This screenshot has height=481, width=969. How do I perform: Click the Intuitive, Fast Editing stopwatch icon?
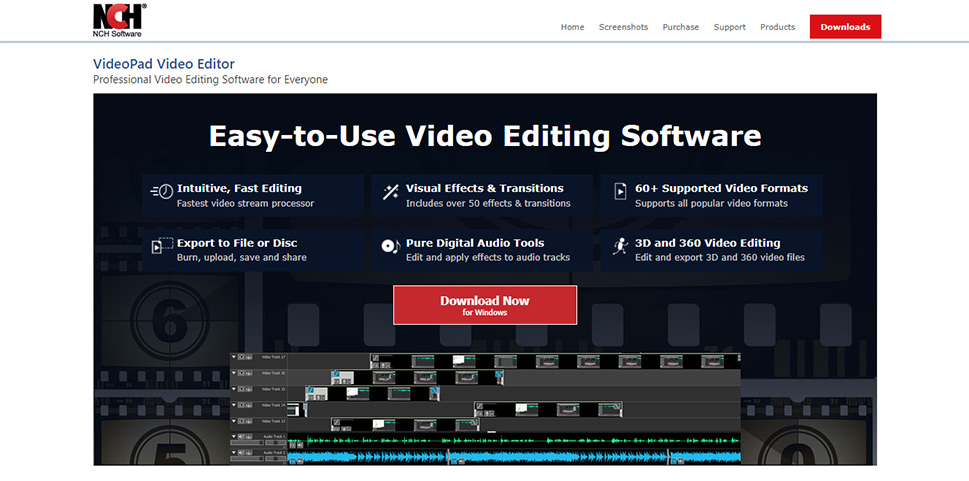point(162,192)
